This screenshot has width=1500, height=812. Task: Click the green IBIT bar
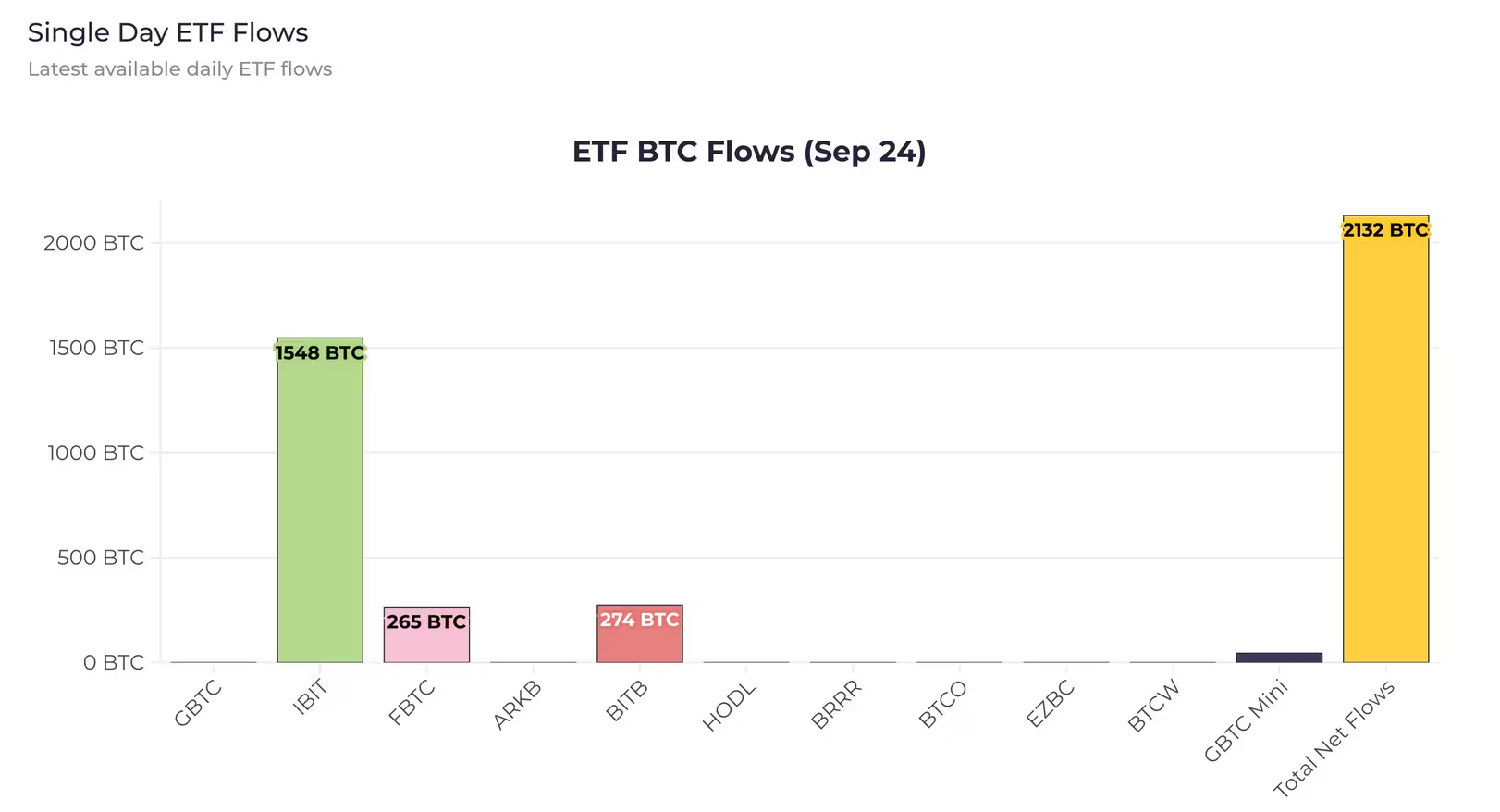[320, 500]
